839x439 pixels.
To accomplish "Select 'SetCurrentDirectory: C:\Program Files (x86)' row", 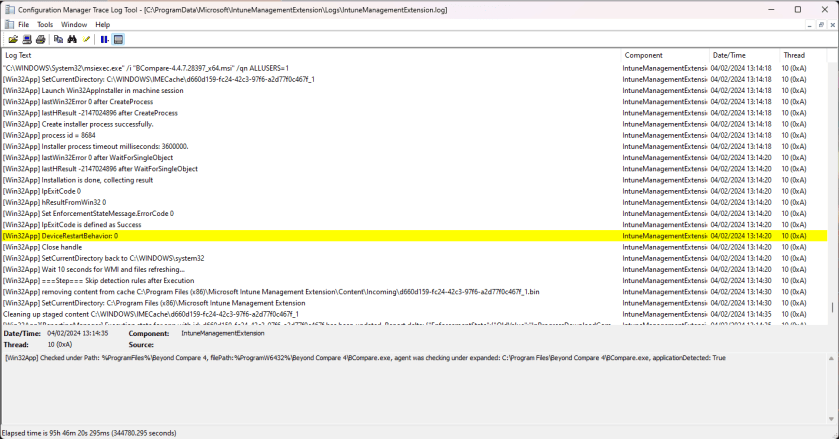I will [415, 303].
